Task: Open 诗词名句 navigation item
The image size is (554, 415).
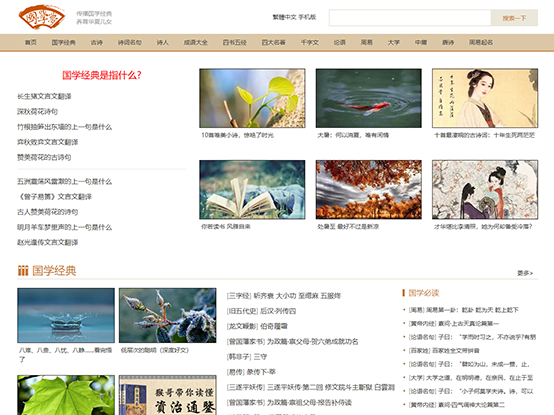Action: coord(130,42)
